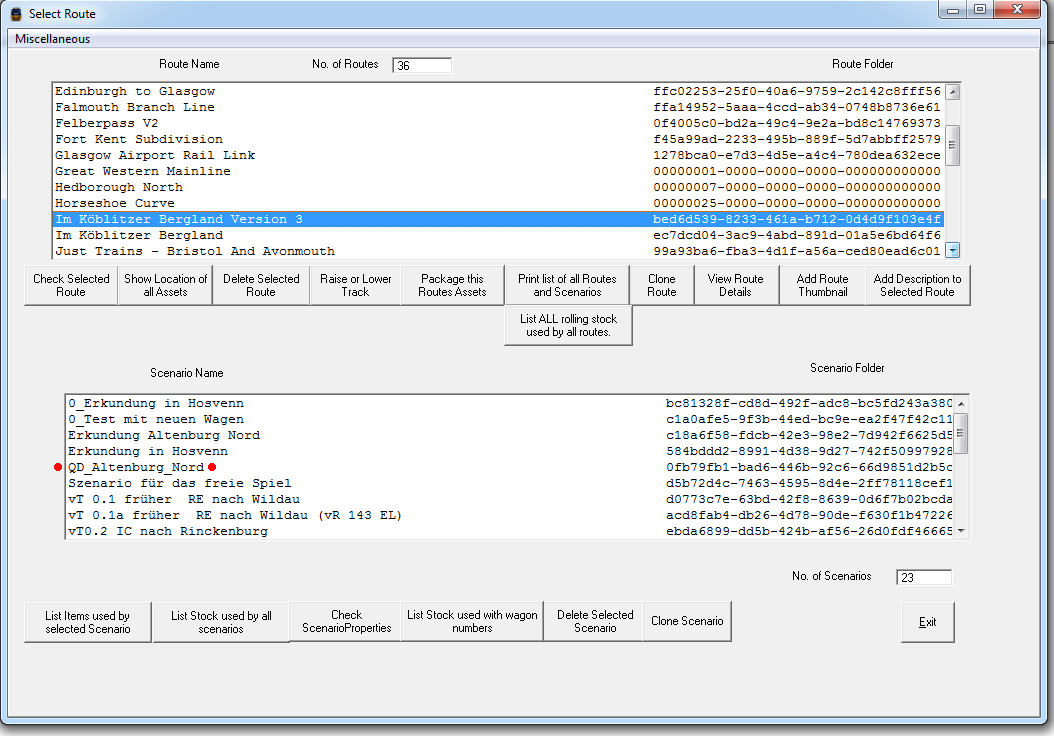Click Check ScenarioProperties button
The width and height of the screenshot is (1054, 736).
pyautogui.click(x=346, y=622)
